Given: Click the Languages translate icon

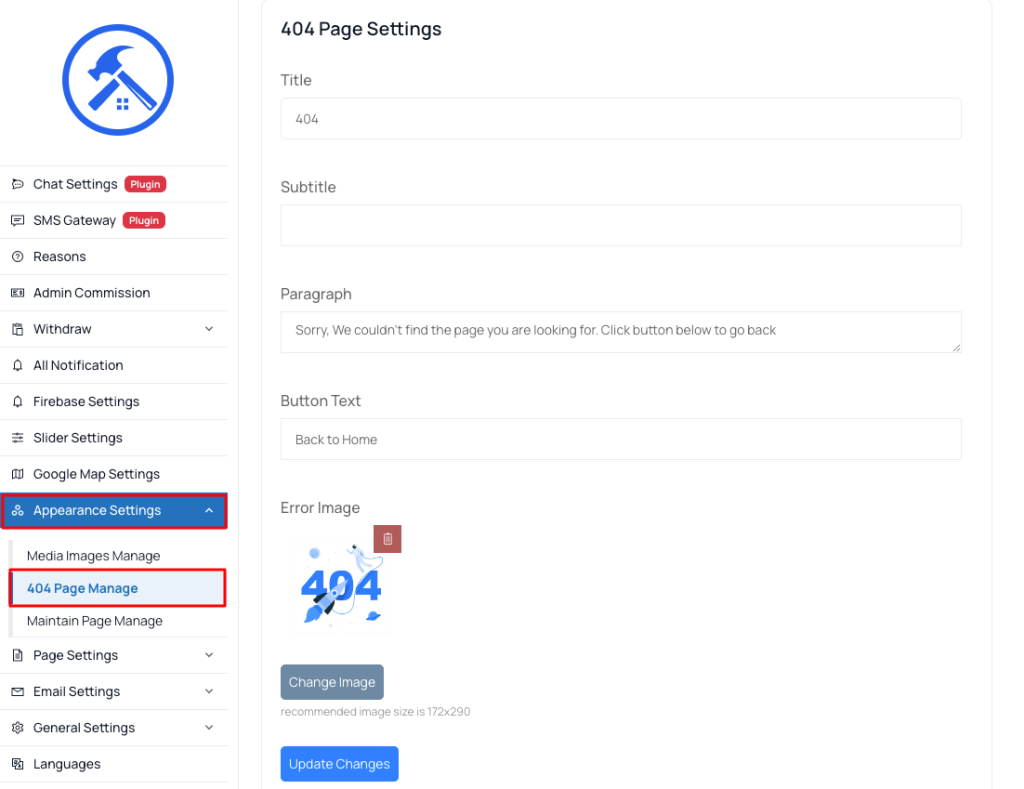Looking at the screenshot, I should [18, 764].
